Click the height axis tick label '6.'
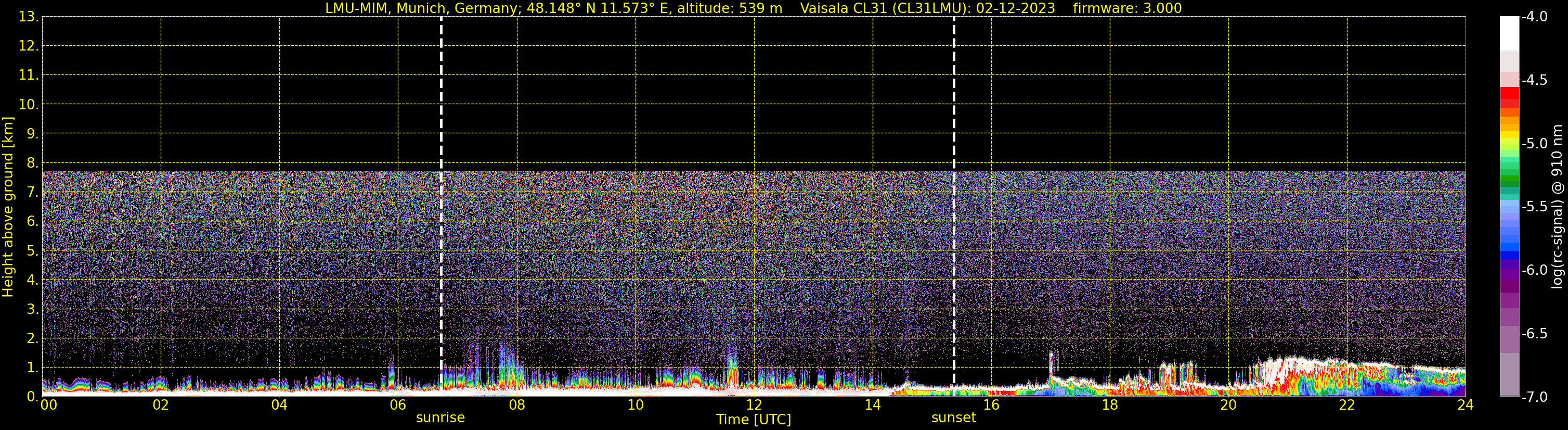 32,222
